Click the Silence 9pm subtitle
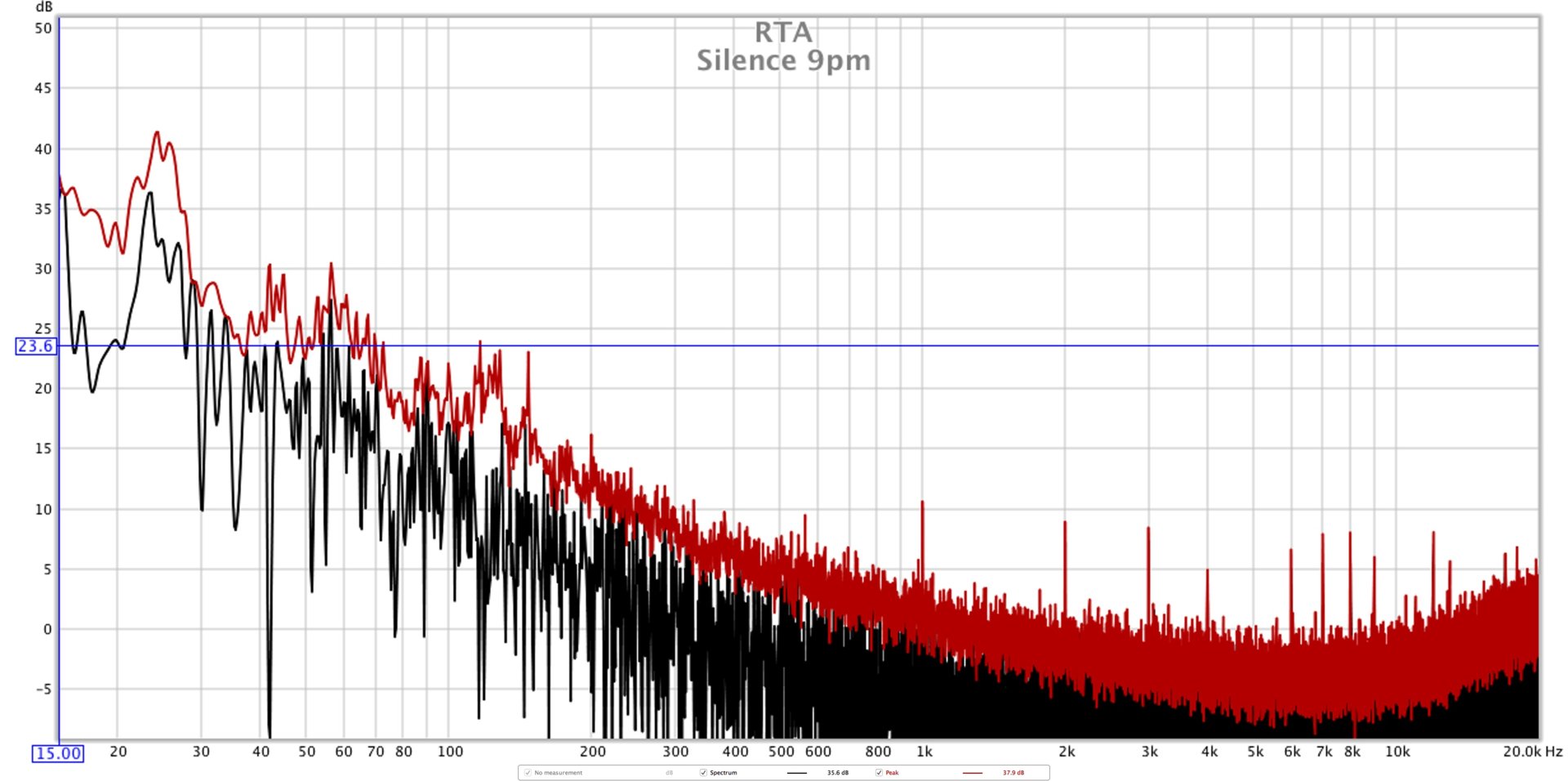Screen dimensions: 1568x781 [783, 60]
